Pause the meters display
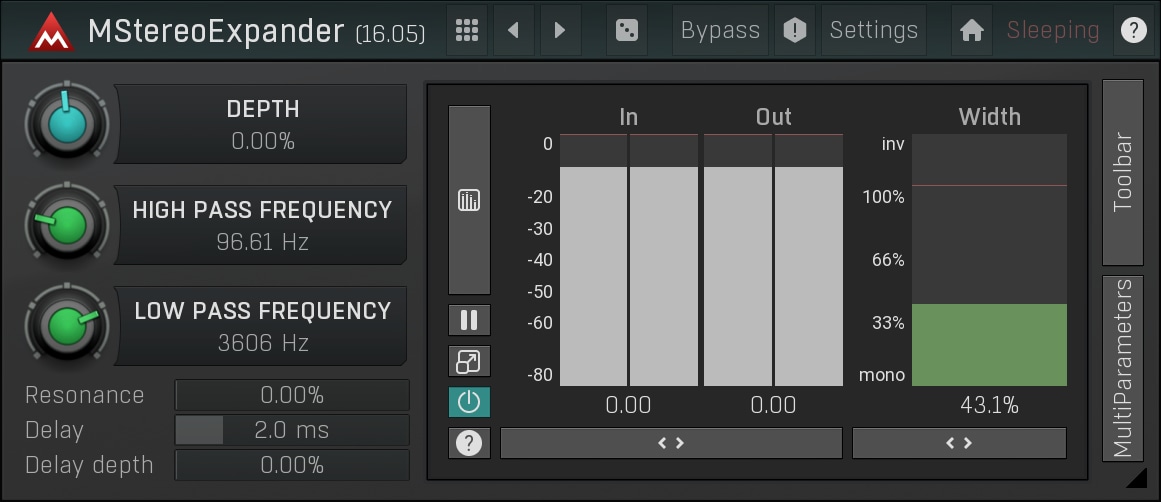 pyautogui.click(x=469, y=321)
